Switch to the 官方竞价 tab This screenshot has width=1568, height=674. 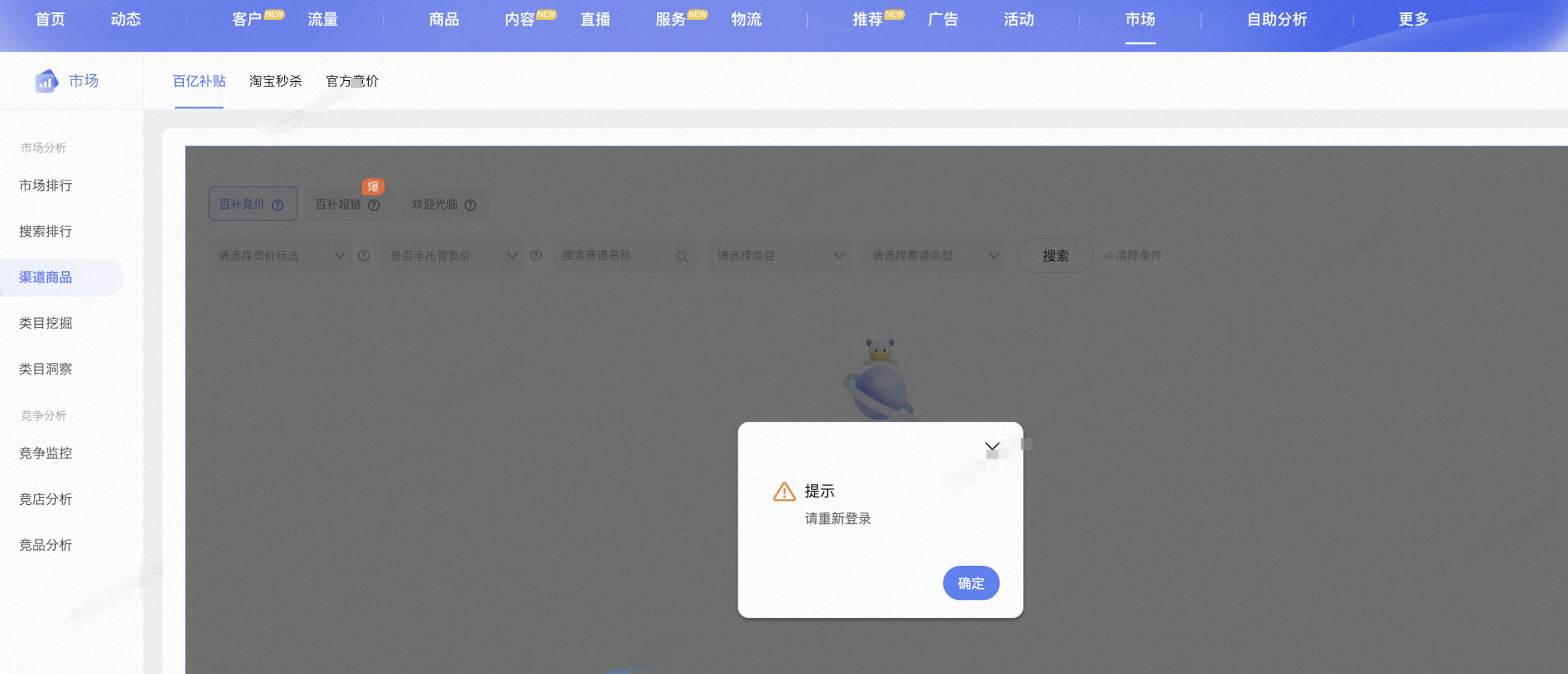pyautogui.click(x=352, y=81)
